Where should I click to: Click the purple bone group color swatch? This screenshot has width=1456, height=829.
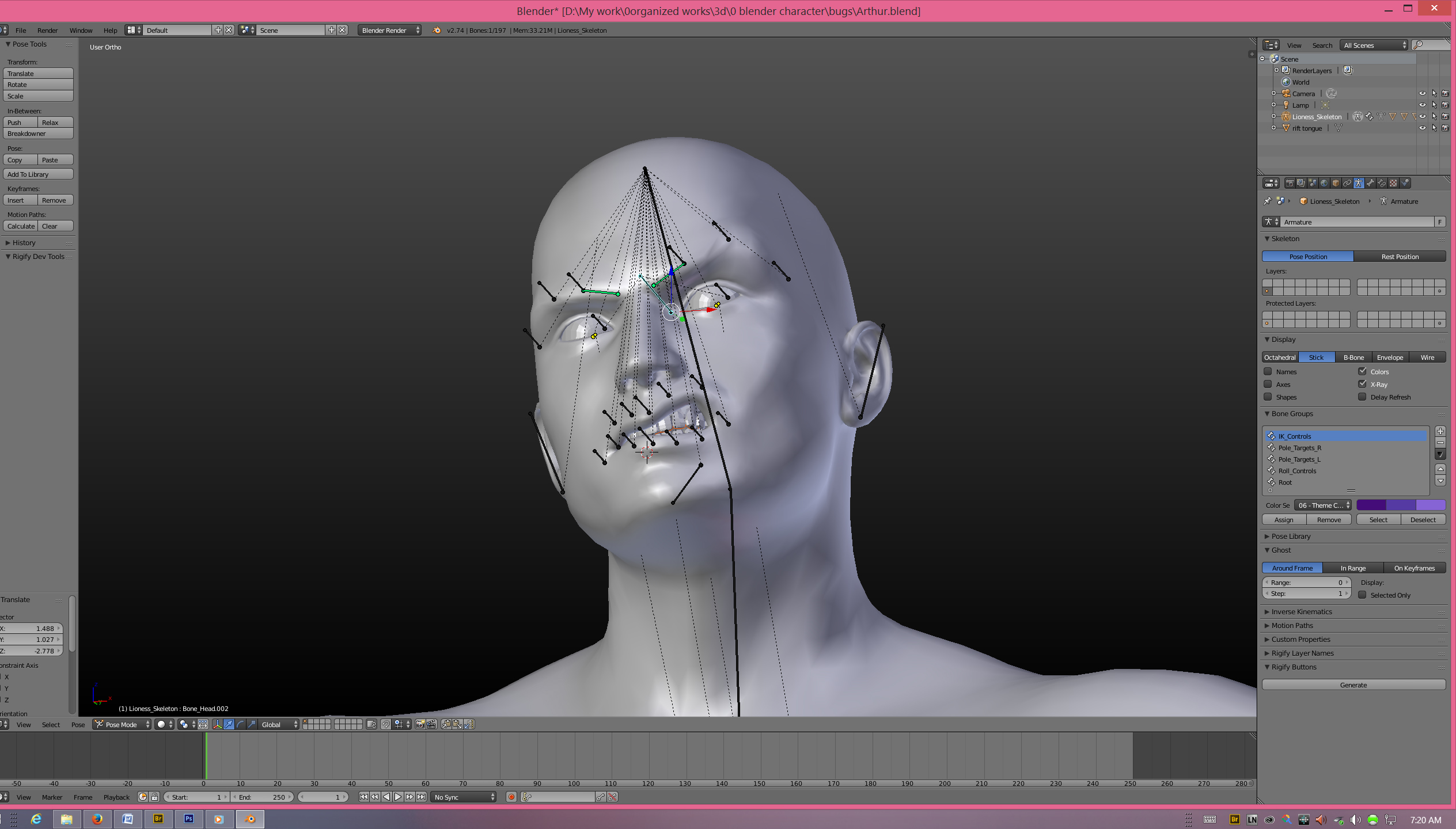1371,505
